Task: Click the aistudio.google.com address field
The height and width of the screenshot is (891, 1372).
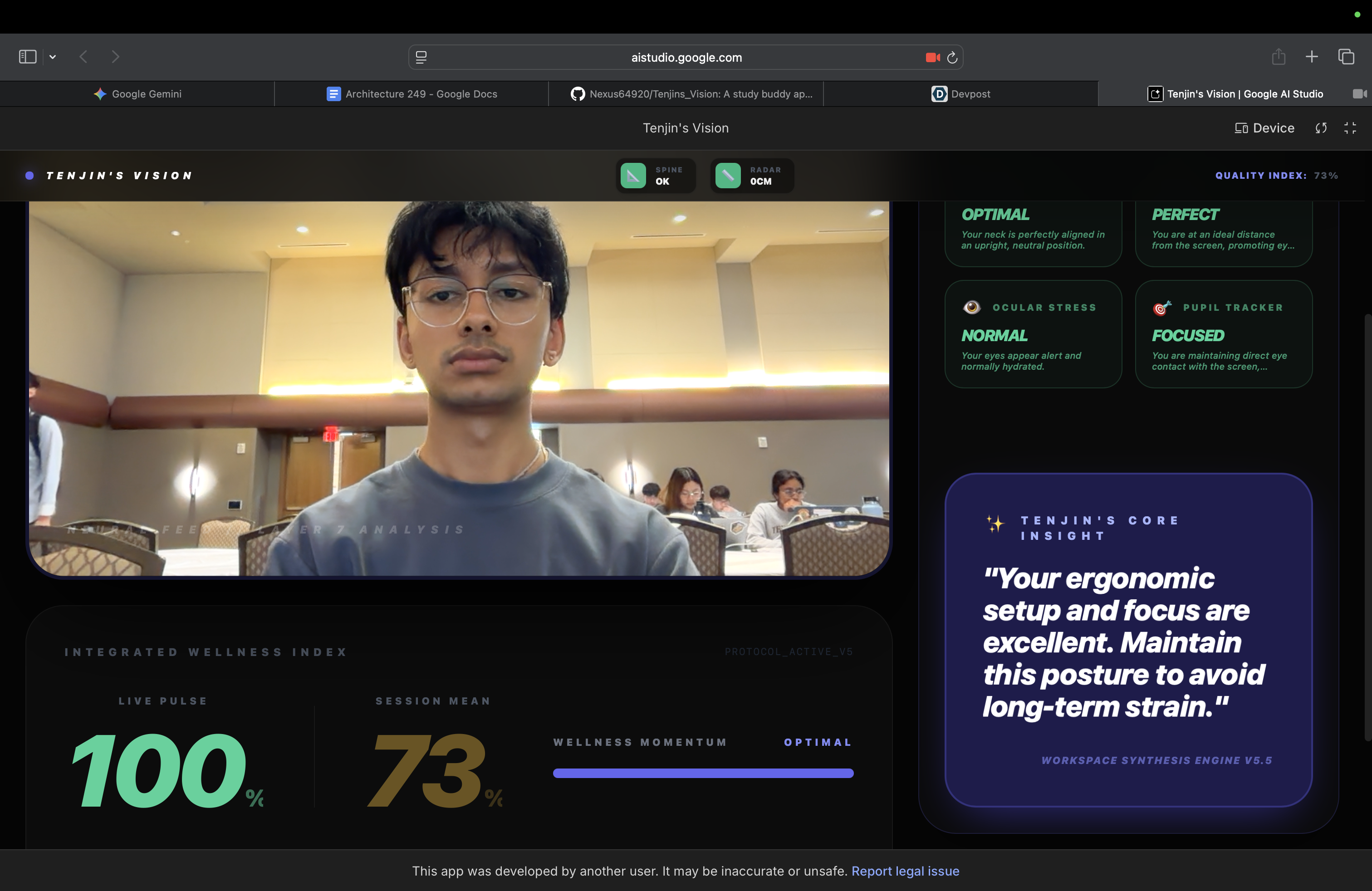Action: point(686,57)
